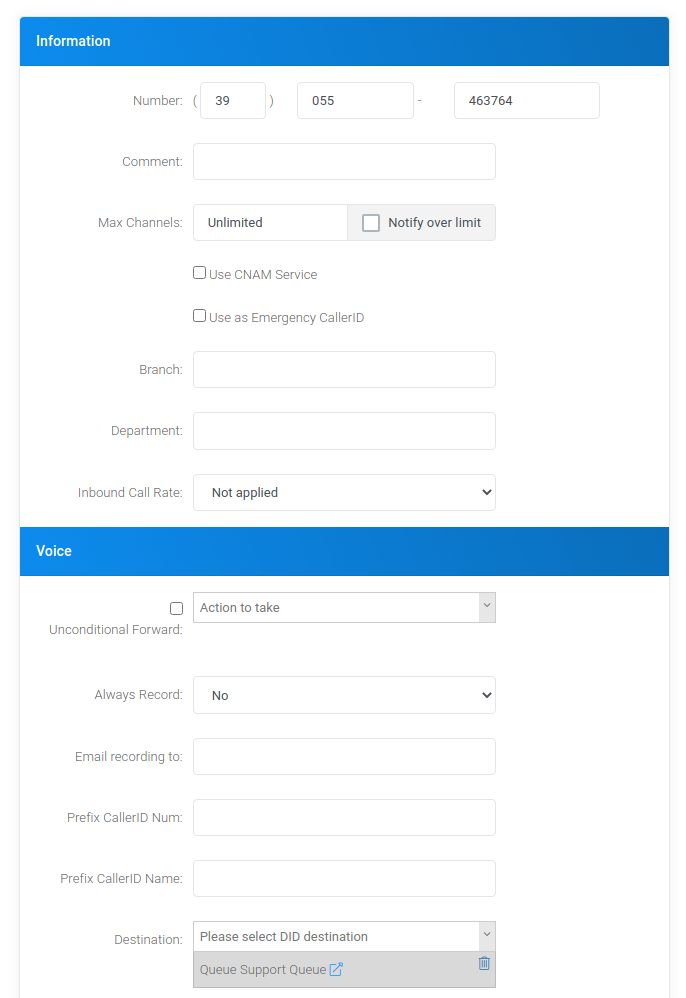Click the area code field showing 055

(355, 101)
